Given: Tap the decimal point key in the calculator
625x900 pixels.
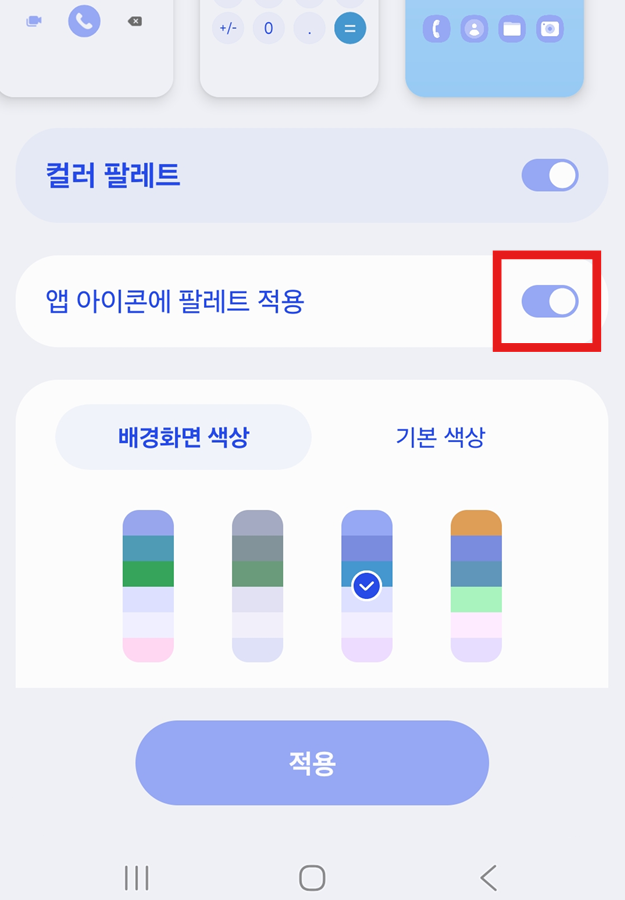Looking at the screenshot, I should 307,29.
